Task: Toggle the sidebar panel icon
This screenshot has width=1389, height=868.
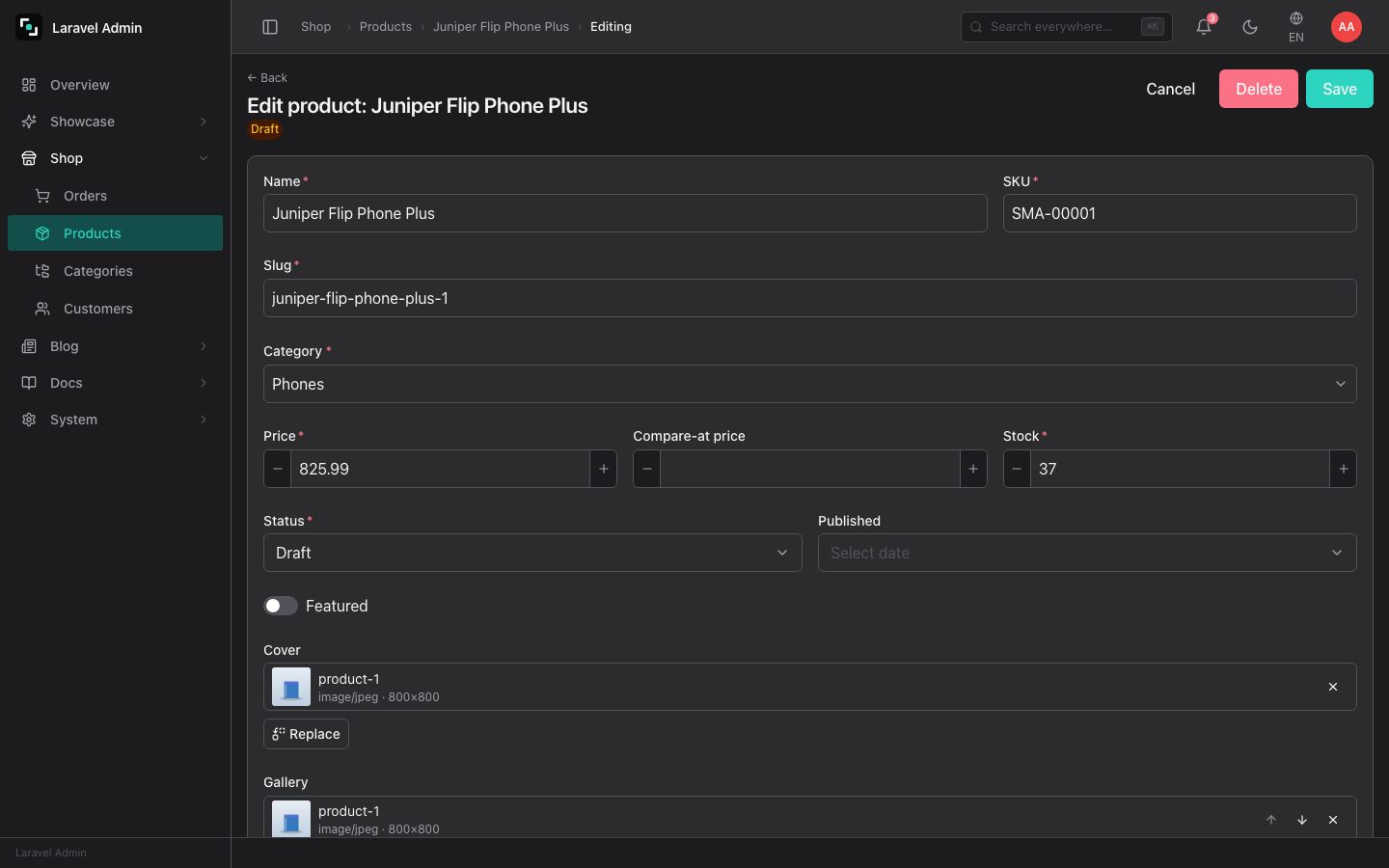Action: (270, 27)
